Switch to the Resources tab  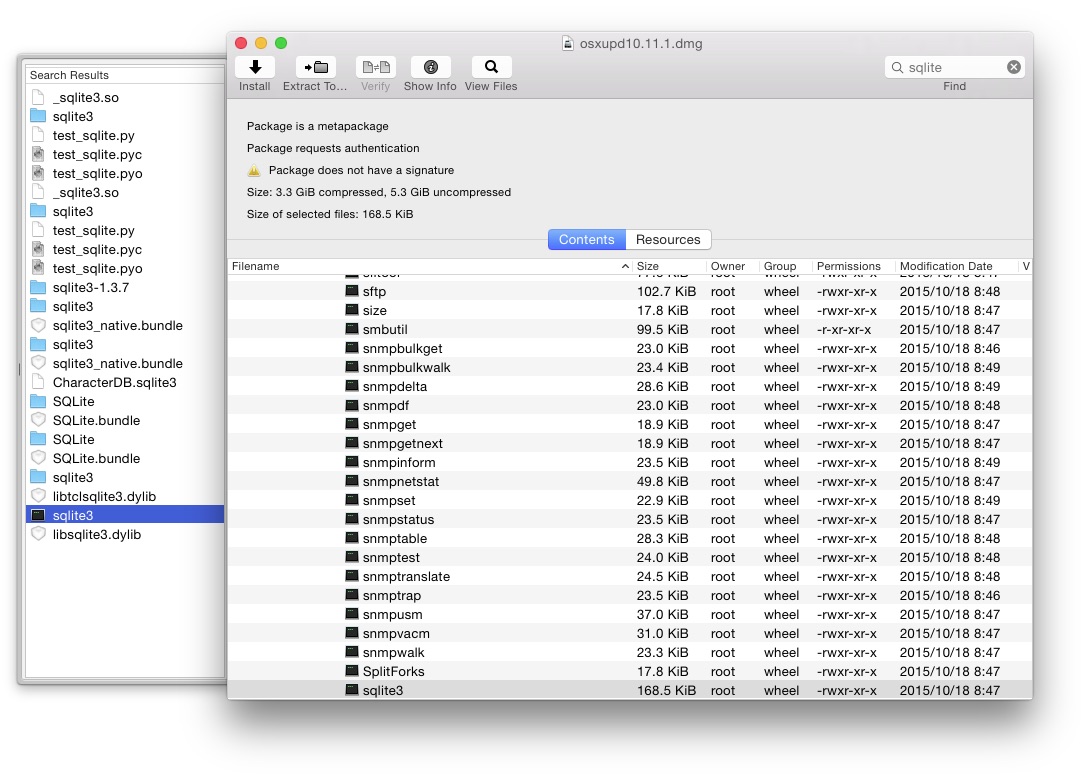pyautogui.click(x=668, y=240)
